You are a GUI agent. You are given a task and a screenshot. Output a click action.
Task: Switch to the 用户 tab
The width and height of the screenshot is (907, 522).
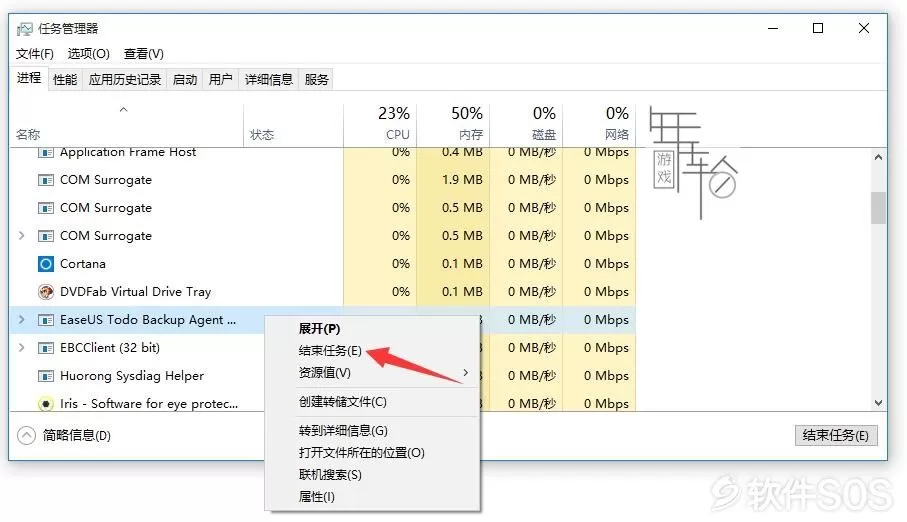point(220,79)
